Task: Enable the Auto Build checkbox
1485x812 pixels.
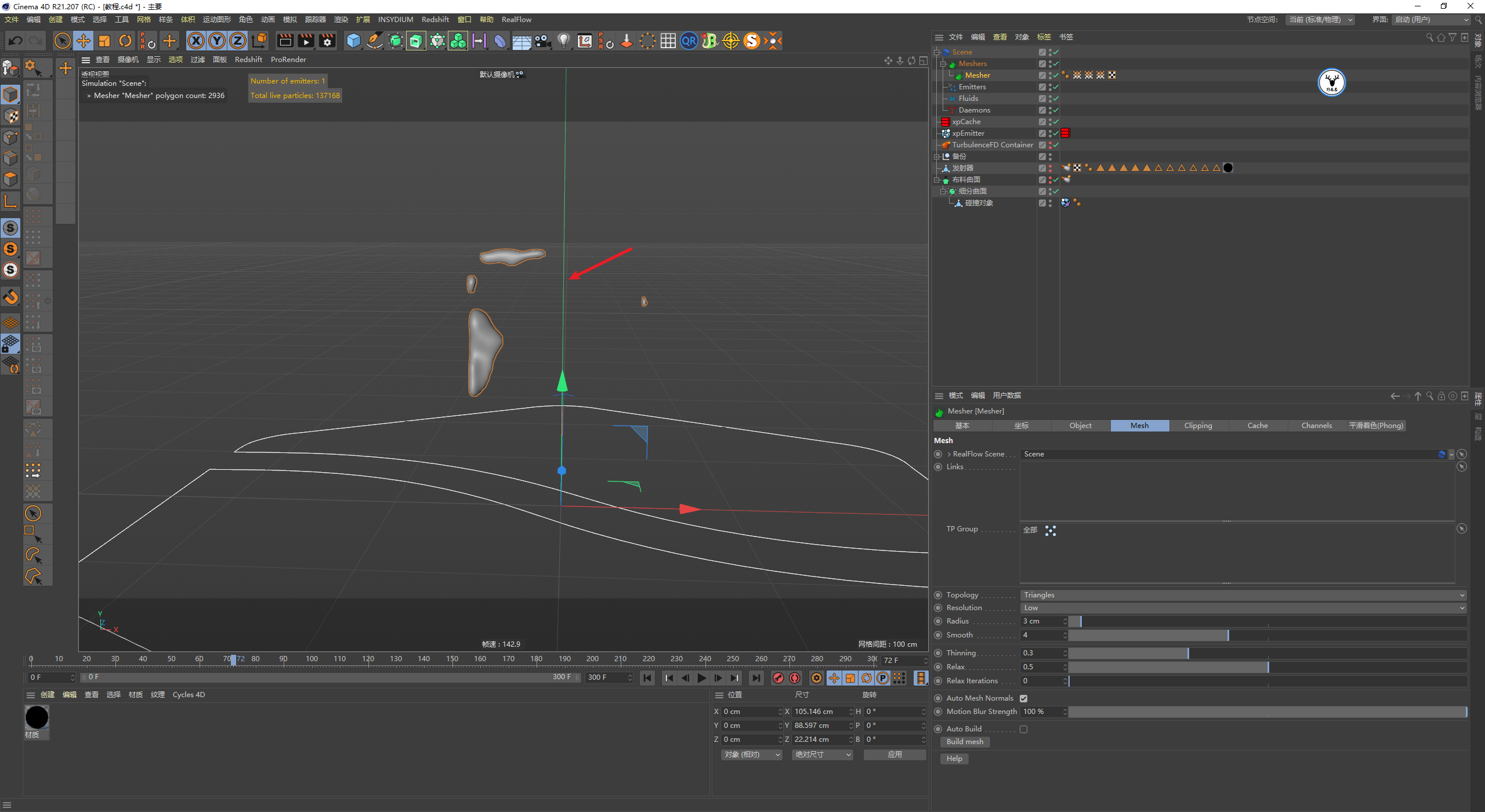Action: point(1024,729)
